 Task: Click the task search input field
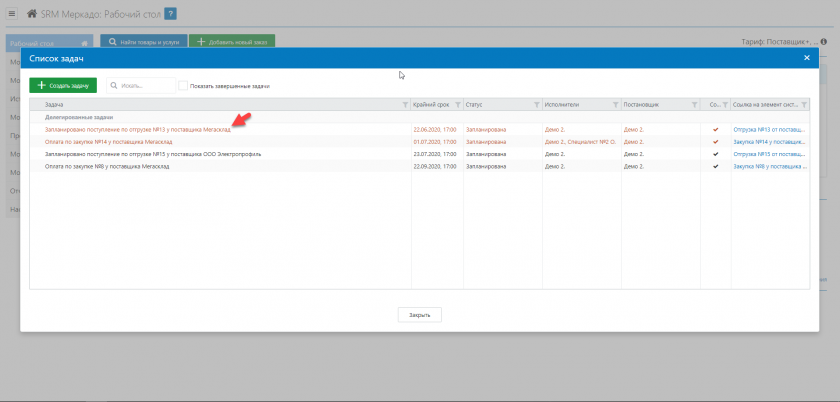[x=145, y=86]
